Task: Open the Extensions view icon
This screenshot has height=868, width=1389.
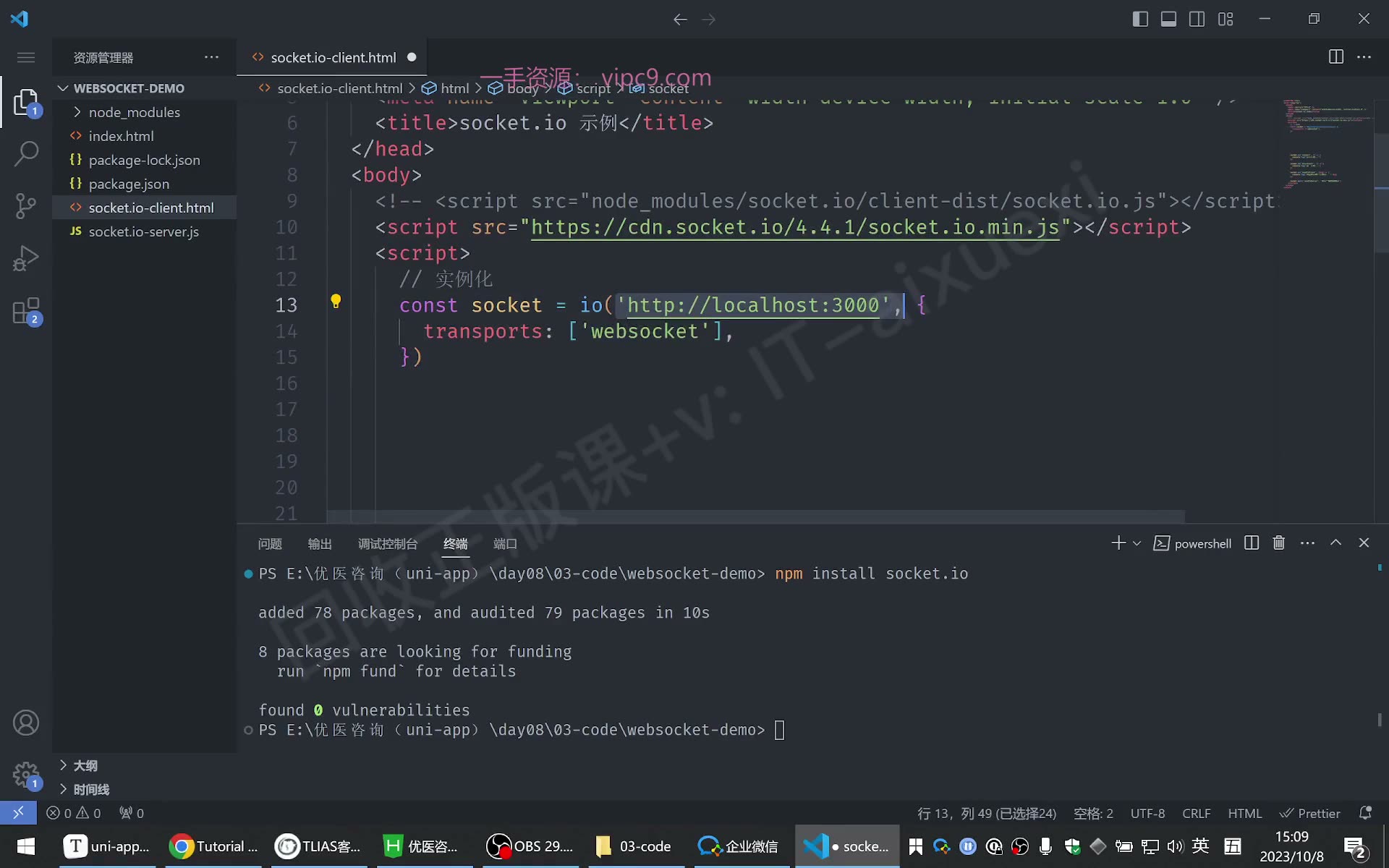Action: (x=26, y=311)
